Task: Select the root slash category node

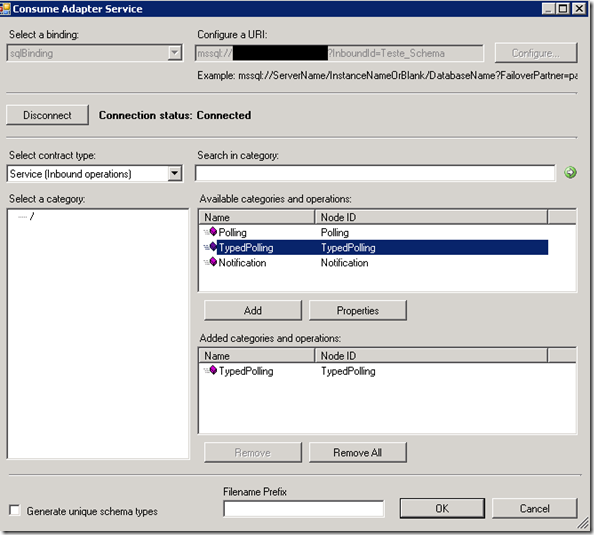Action: point(32,216)
